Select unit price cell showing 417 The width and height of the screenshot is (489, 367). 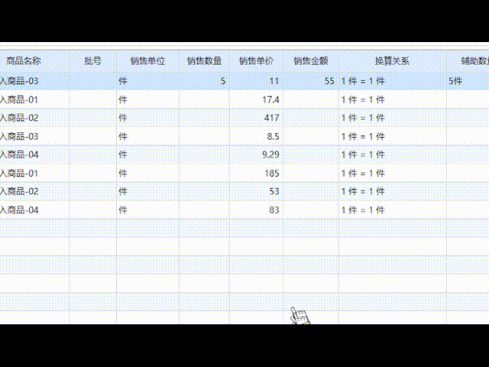click(256, 118)
